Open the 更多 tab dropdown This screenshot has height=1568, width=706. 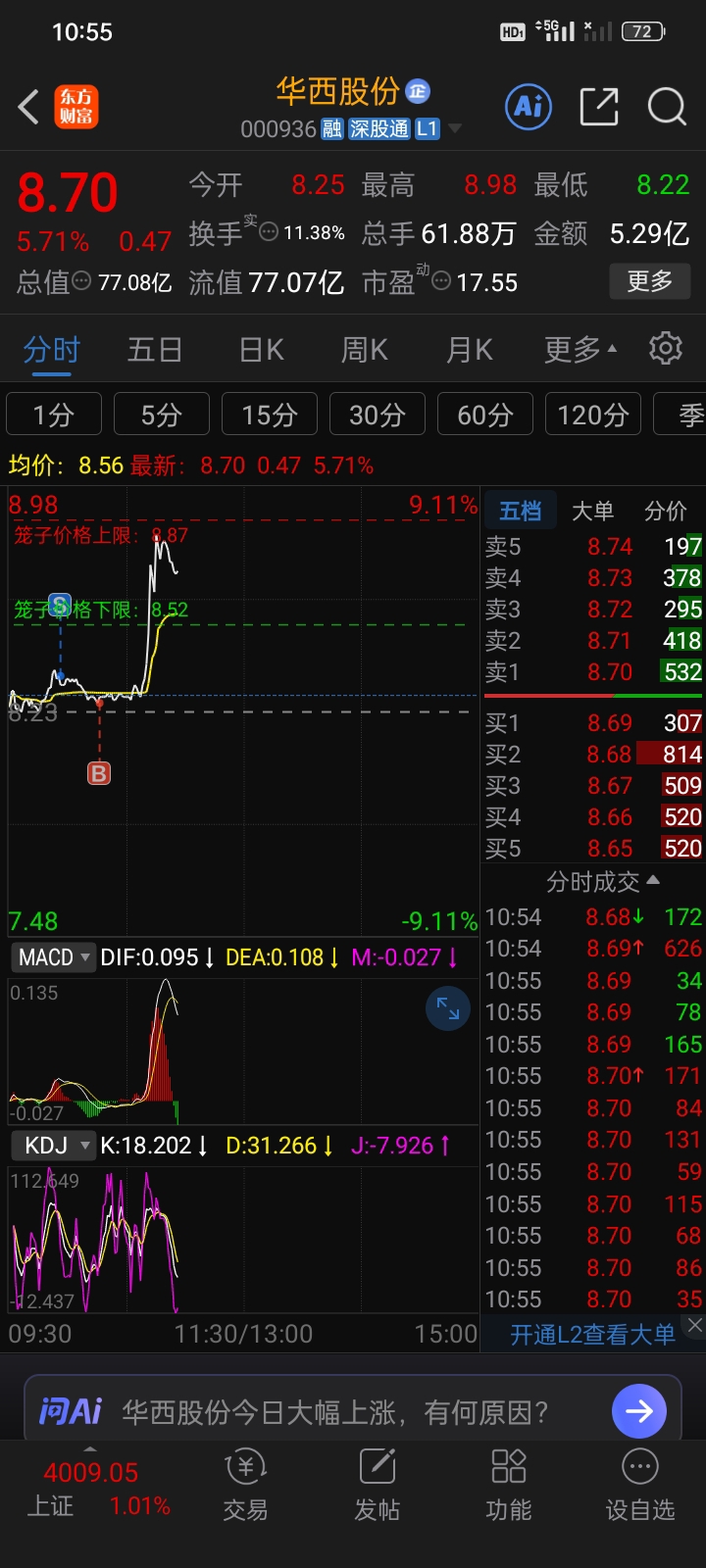[x=580, y=349]
